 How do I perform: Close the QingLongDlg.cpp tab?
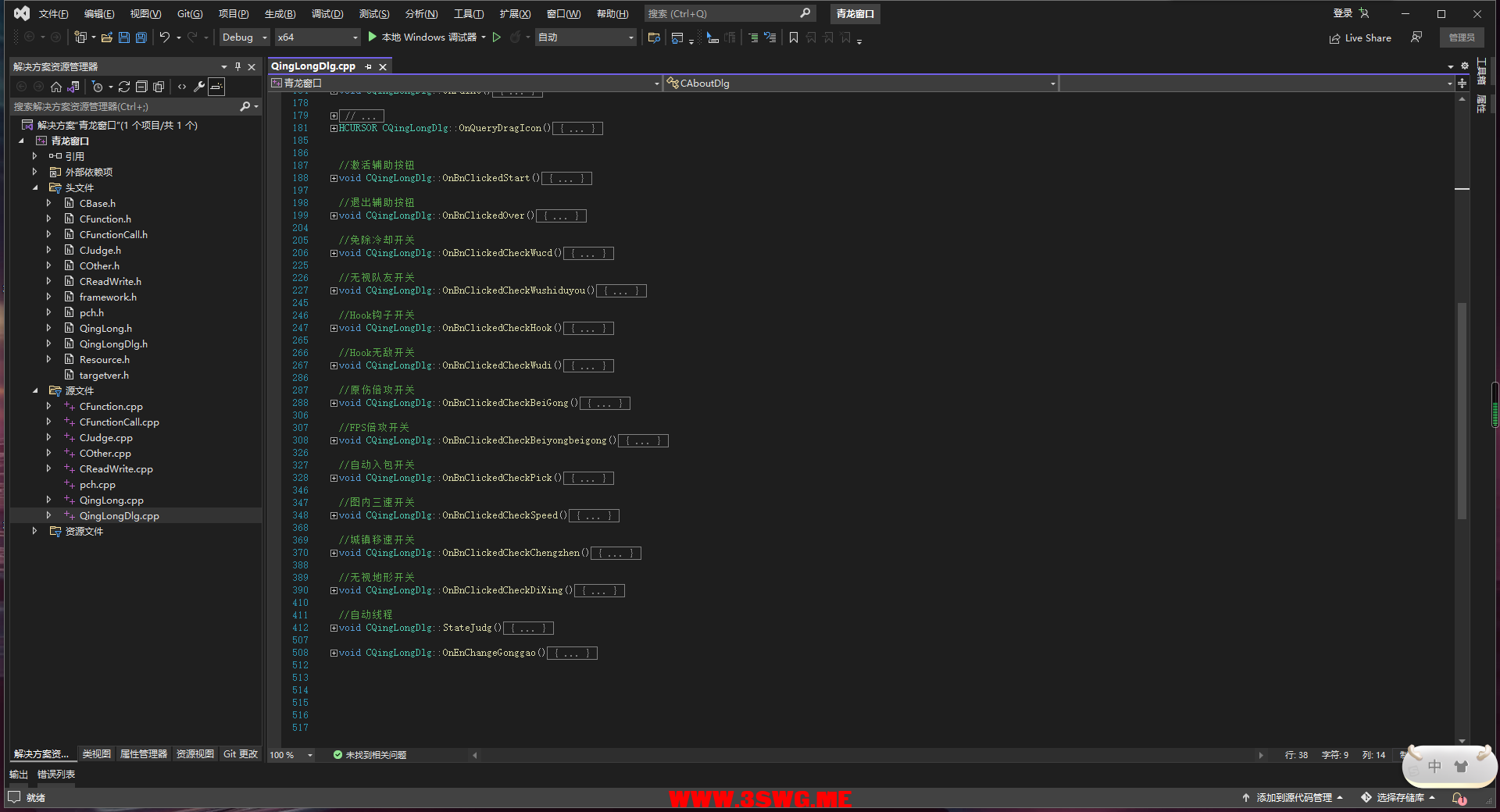pos(383,67)
